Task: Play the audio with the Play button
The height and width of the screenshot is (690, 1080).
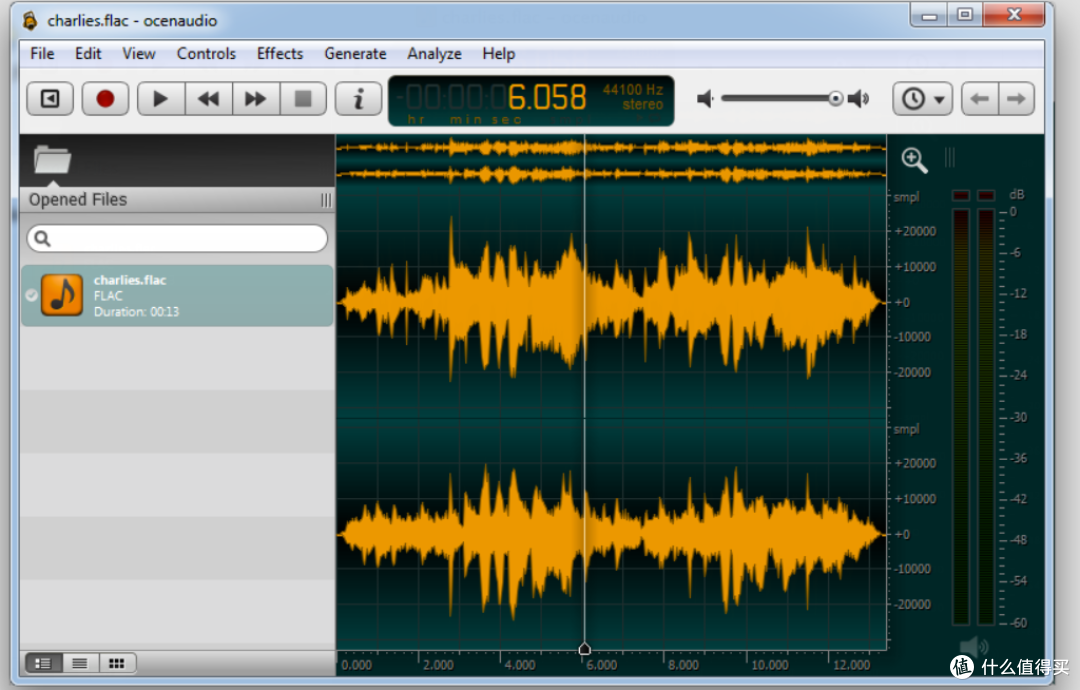Action: 160,98
